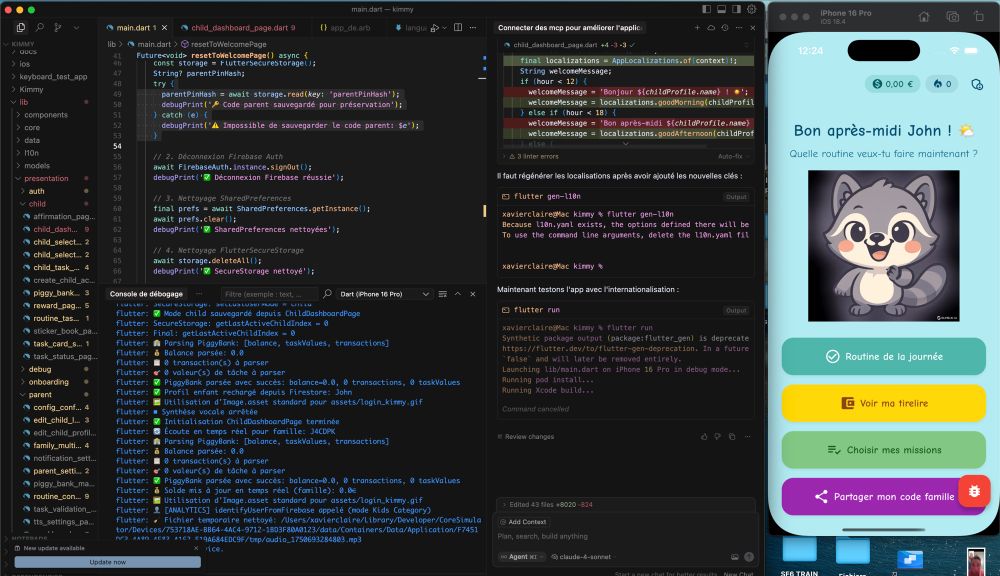Start a new chat with plus icon
Image resolution: width=1000 pixels, height=576 pixels.
click(x=697, y=27)
